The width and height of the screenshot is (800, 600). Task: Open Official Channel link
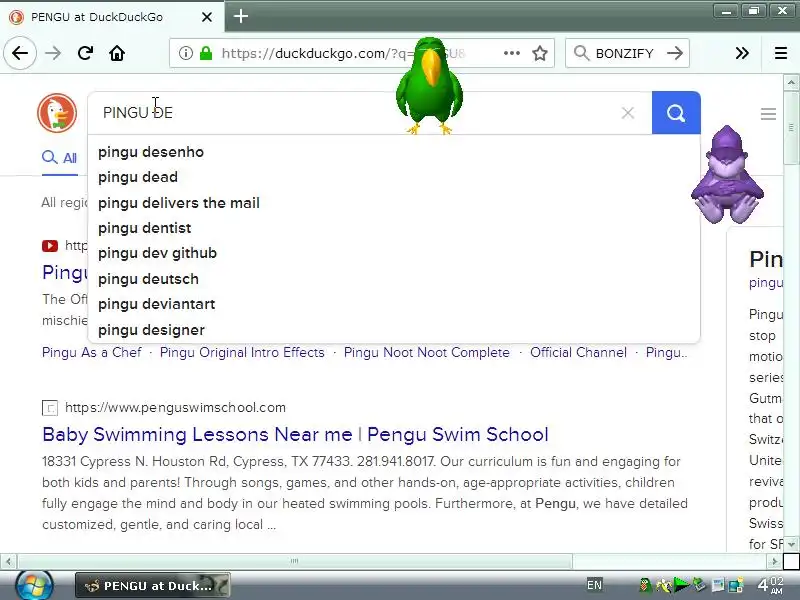click(578, 353)
